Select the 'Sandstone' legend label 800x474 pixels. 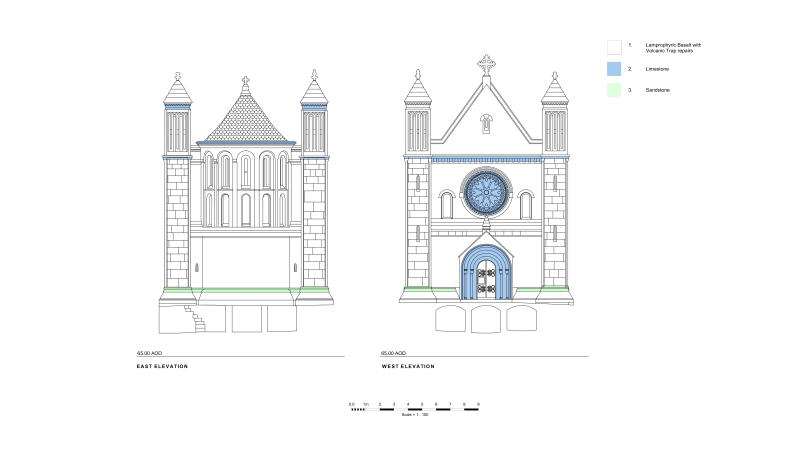pos(658,90)
